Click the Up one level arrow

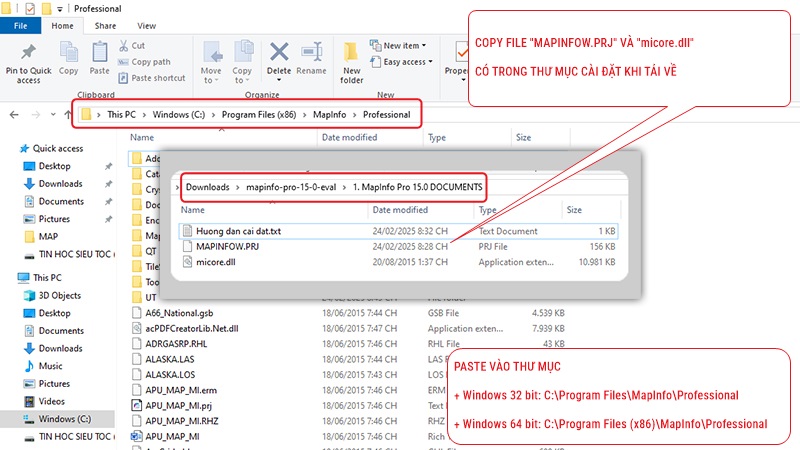coord(68,115)
